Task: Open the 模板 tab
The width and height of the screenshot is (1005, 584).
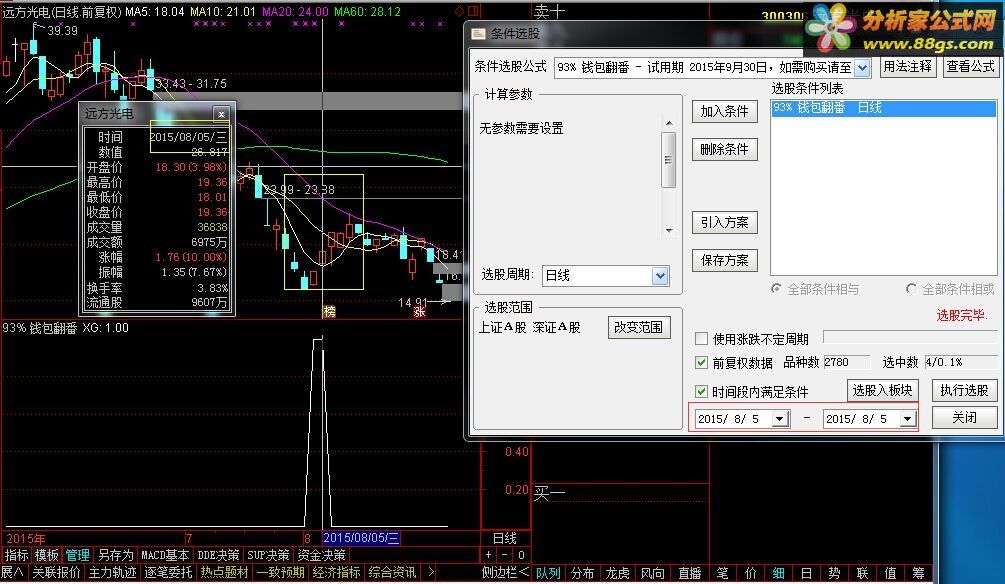Action: [46, 555]
